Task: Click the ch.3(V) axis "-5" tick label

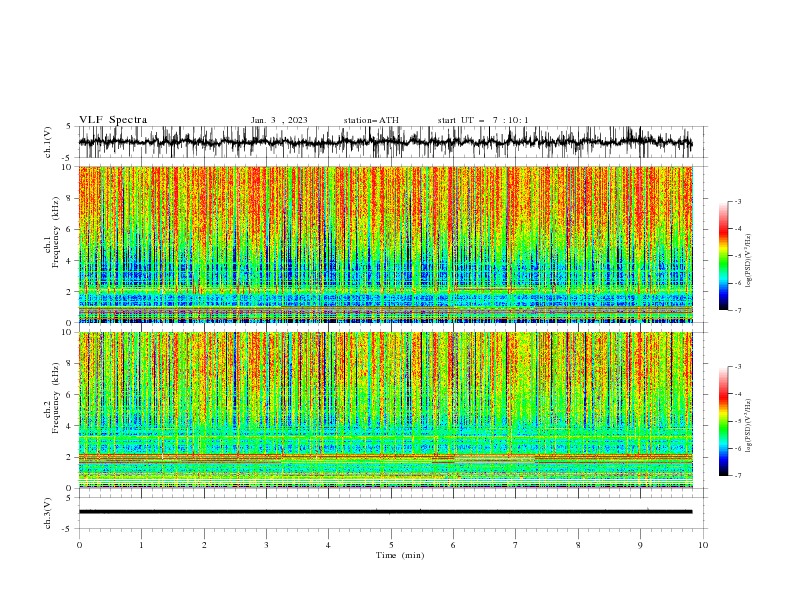Action: point(67,529)
